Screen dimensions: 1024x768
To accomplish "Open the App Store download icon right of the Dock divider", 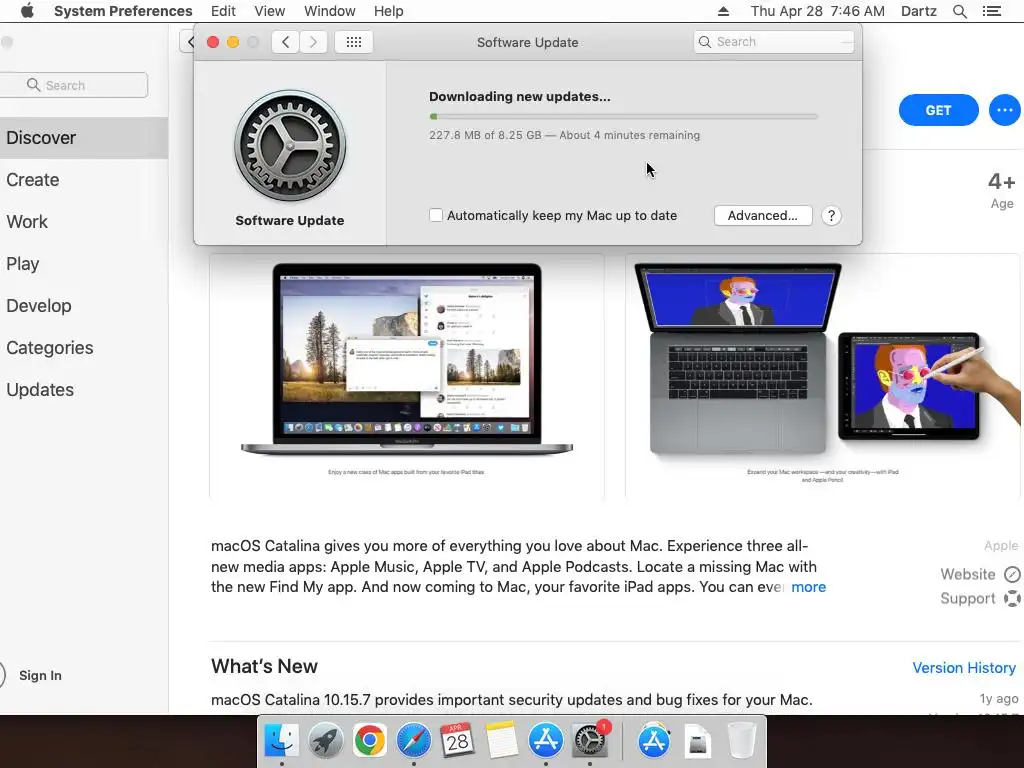I will pyautogui.click(x=654, y=741).
